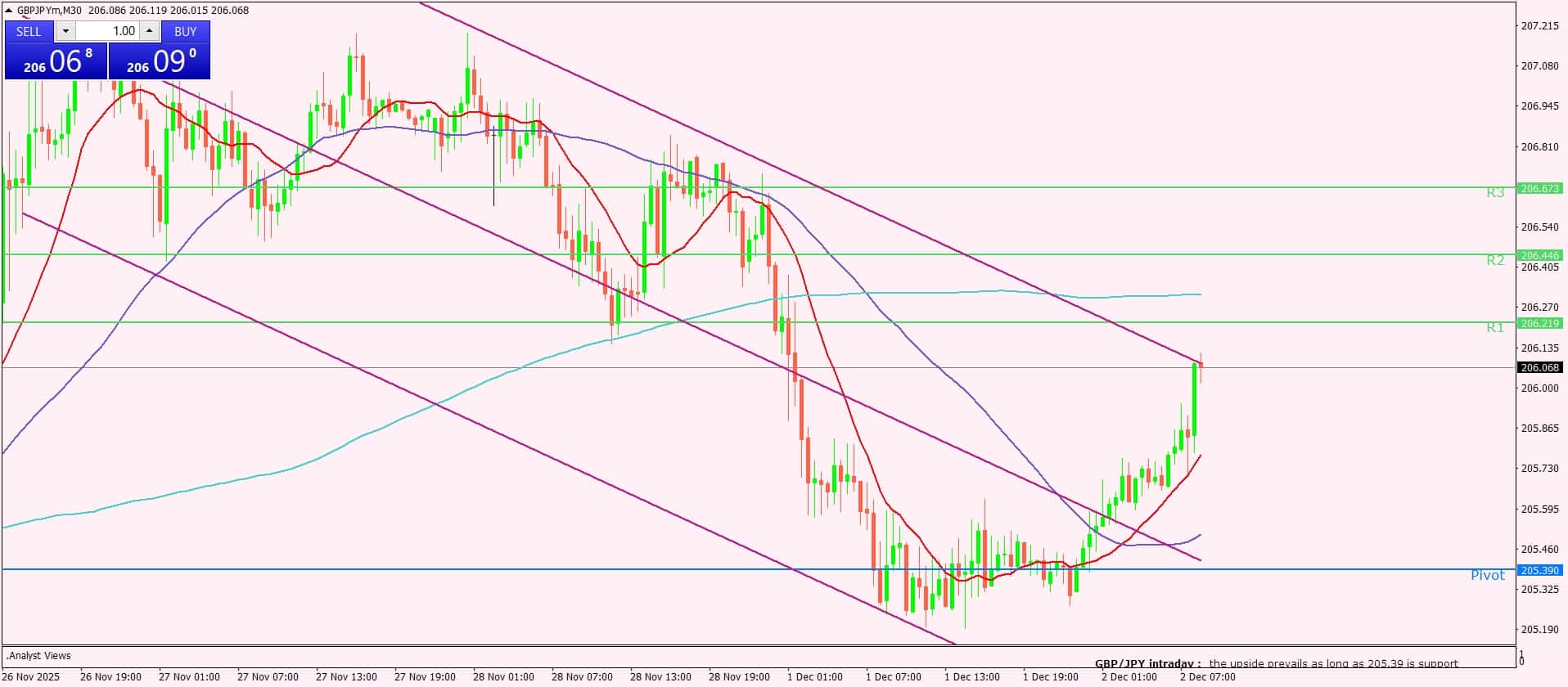Click the 27 Nov 01:00 time label
This screenshot has width=1568, height=687.
(x=189, y=676)
